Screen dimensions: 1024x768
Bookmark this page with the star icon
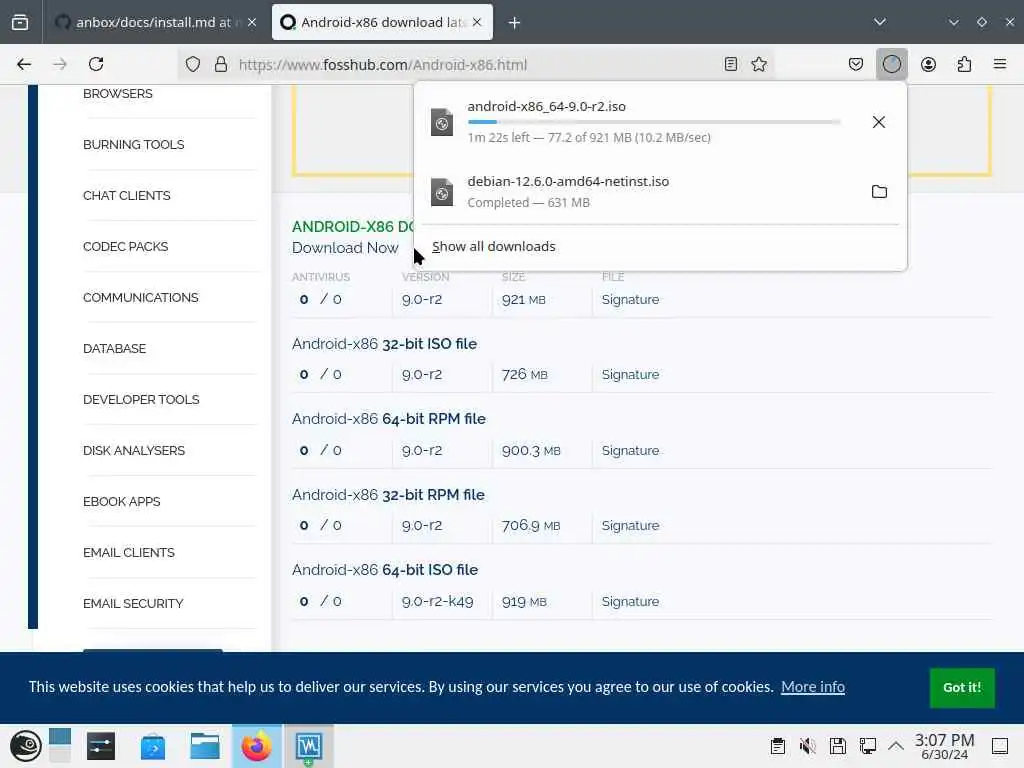coord(758,64)
